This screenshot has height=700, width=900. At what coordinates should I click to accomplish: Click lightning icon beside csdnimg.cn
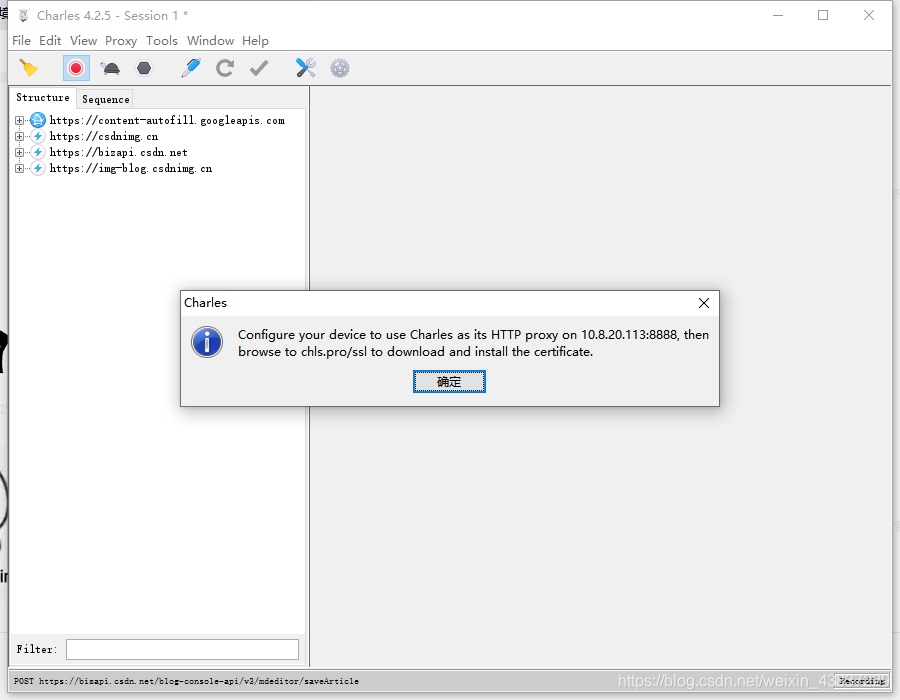(38, 137)
